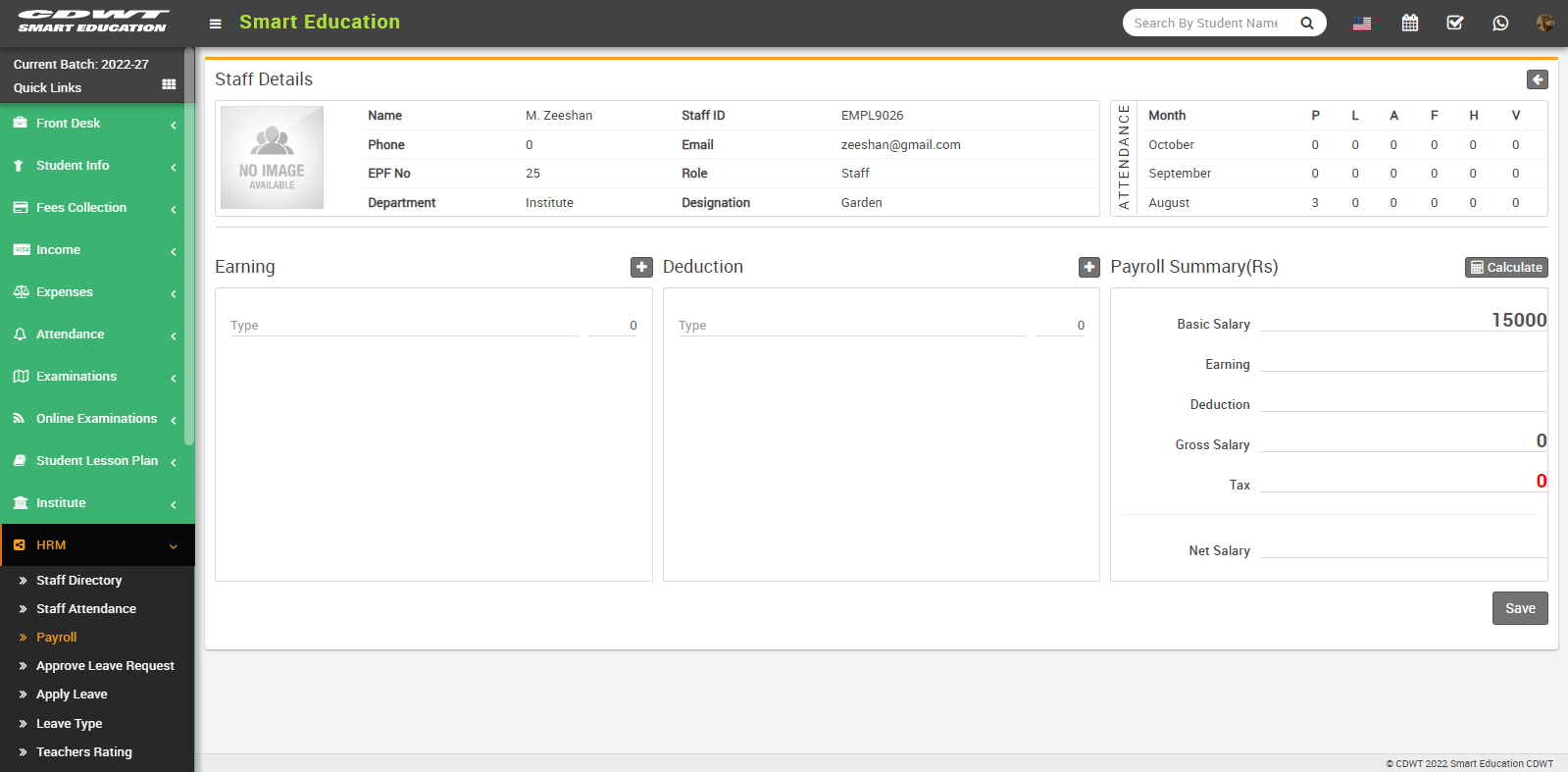The height and width of the screenshot is (772, 1568).
Task: Click the Online Examinations feed icon
Action: click(x=19, y=419)
